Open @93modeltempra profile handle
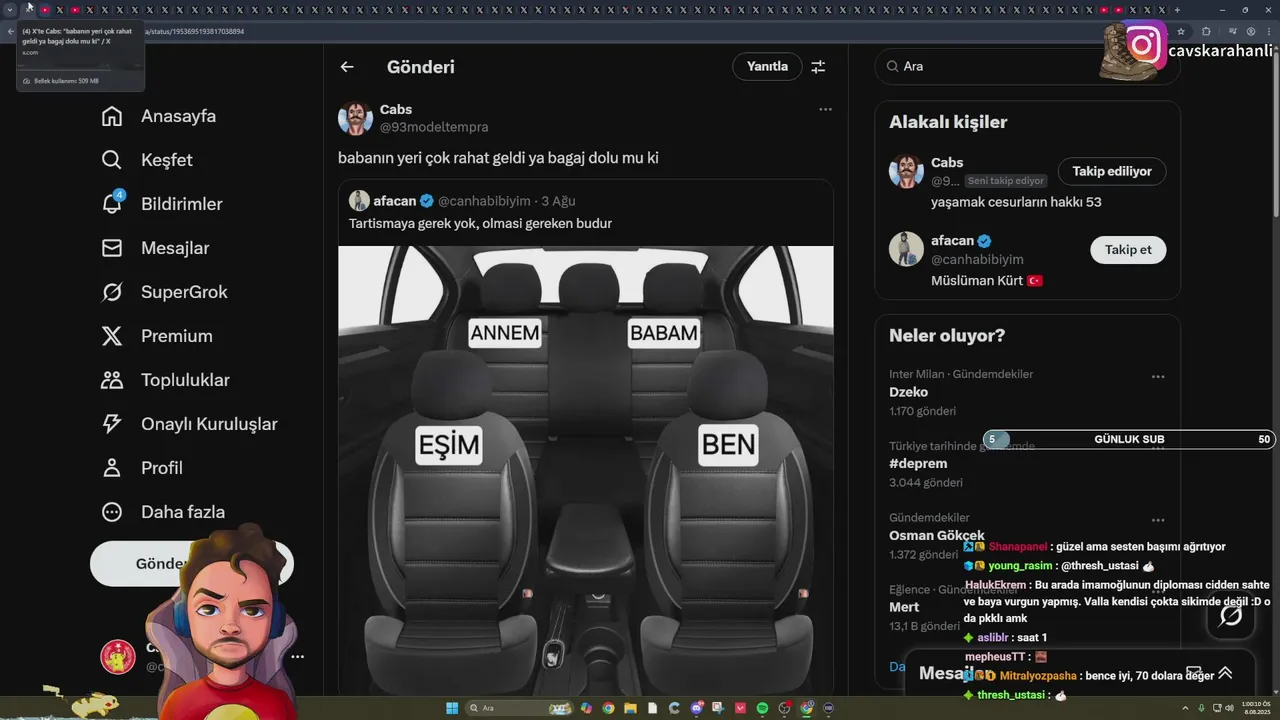Screen dimensions: 1280x720 point(434,127)
